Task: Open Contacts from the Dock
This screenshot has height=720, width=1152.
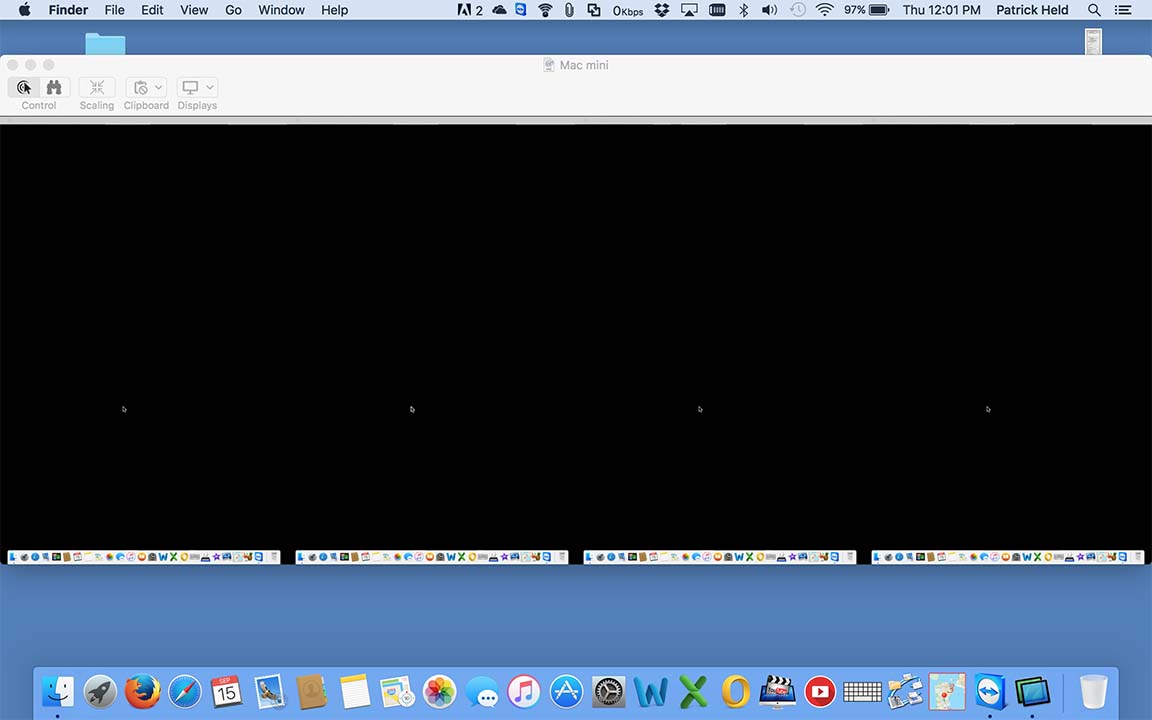Action: (x=312, y=691)
